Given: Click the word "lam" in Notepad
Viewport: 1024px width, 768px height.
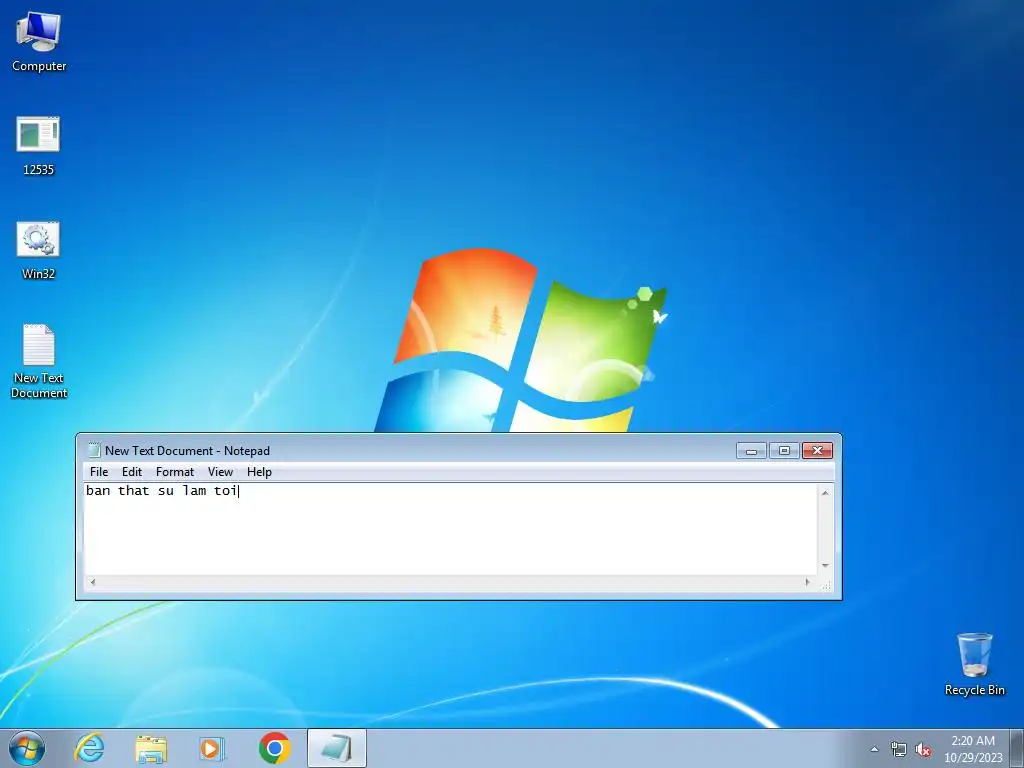Looking at the screenshot, I should pos(195,490).
